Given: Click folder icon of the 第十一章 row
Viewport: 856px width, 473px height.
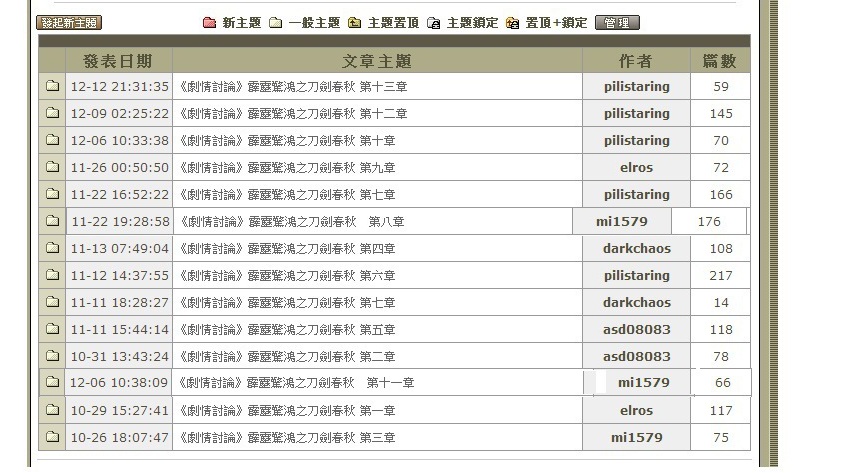Looking at the screenshot, I should (x=52, y=382).
